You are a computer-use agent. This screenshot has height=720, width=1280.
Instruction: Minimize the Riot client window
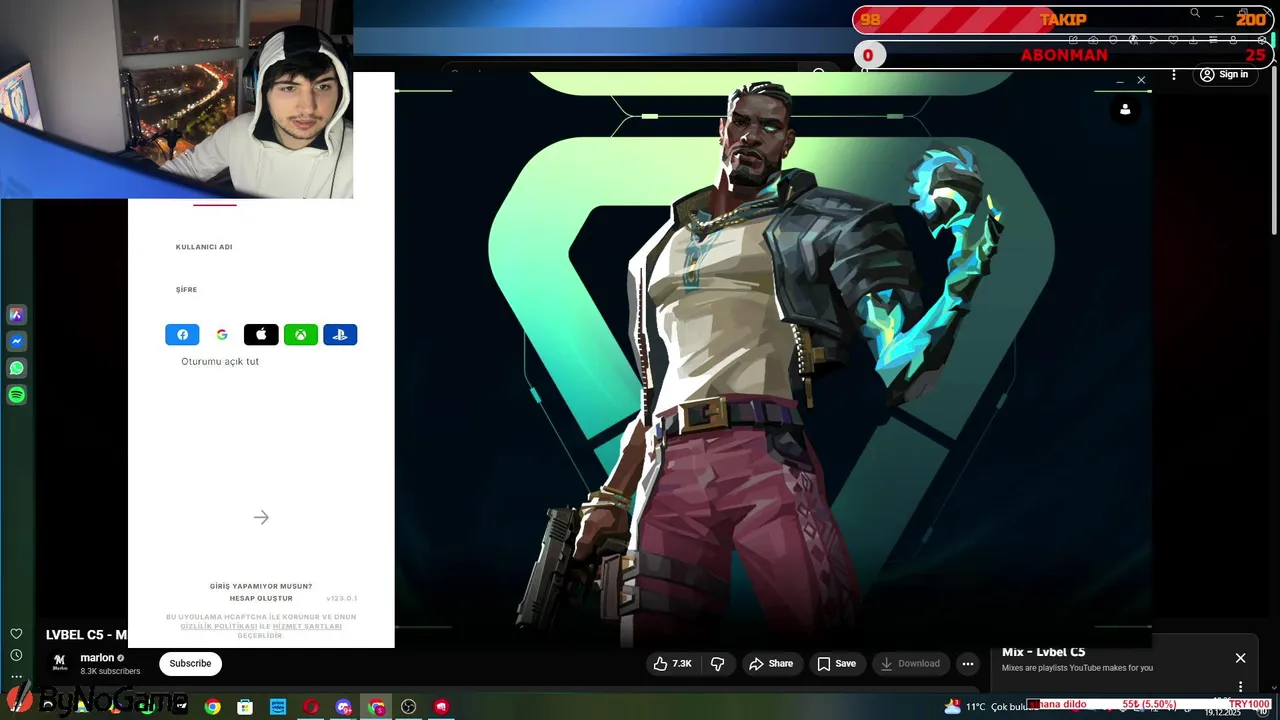(1120, 80)
